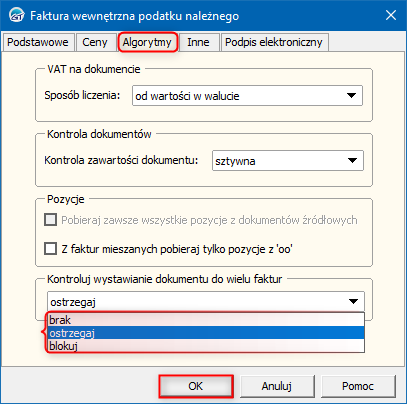Click the Anuluj button
The image size is (407, 404).
(x=277, y=386)
